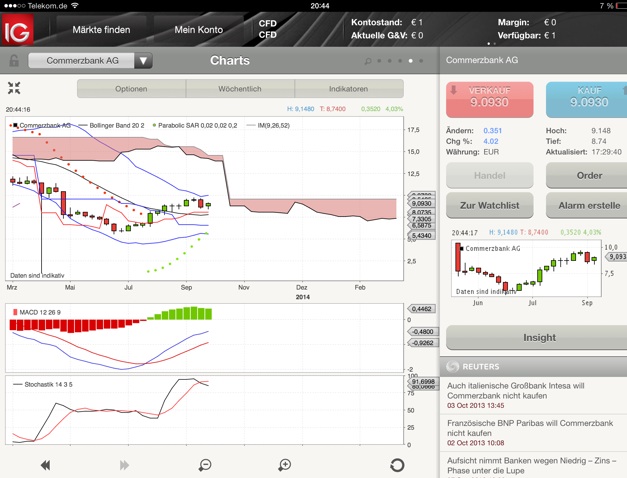Screen dimensions: 627x478
Task: Open Mein Konto menu
Action: [x=198, y=30]
